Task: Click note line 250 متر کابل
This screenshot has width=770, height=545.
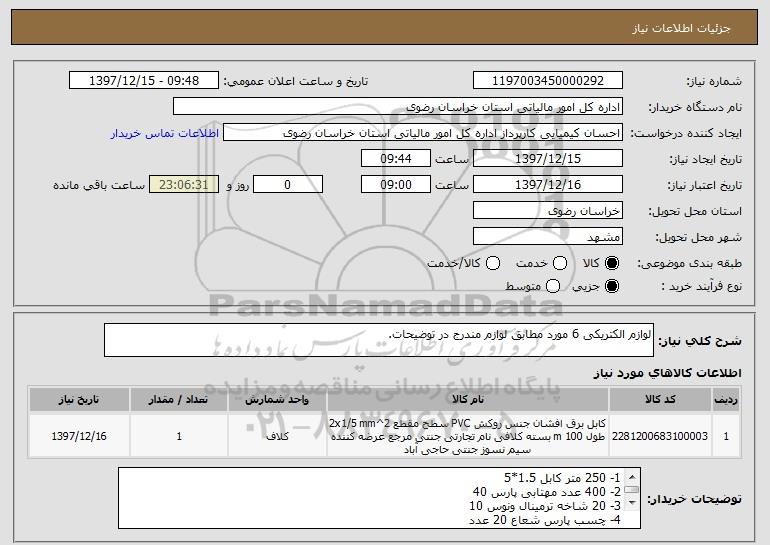Action: (x=562, y=478)
